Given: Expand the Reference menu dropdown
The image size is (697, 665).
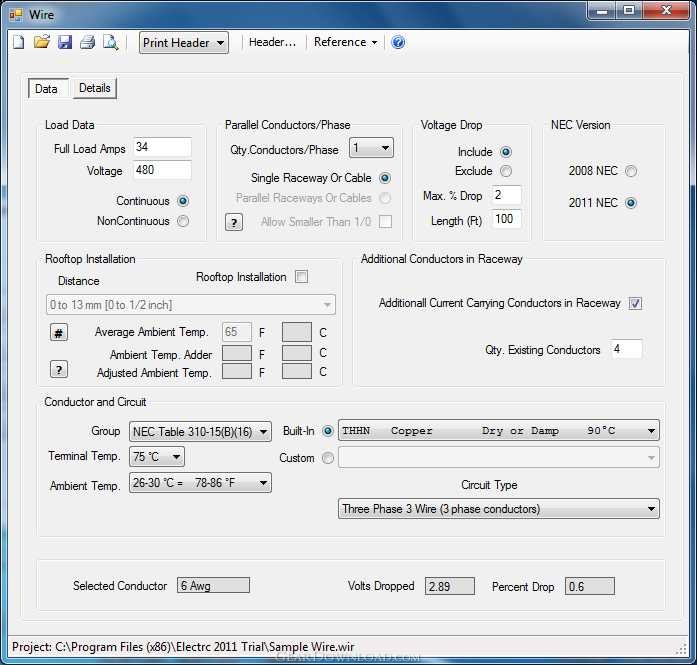Looking at the screenshot, I should [x=345, y=42].
